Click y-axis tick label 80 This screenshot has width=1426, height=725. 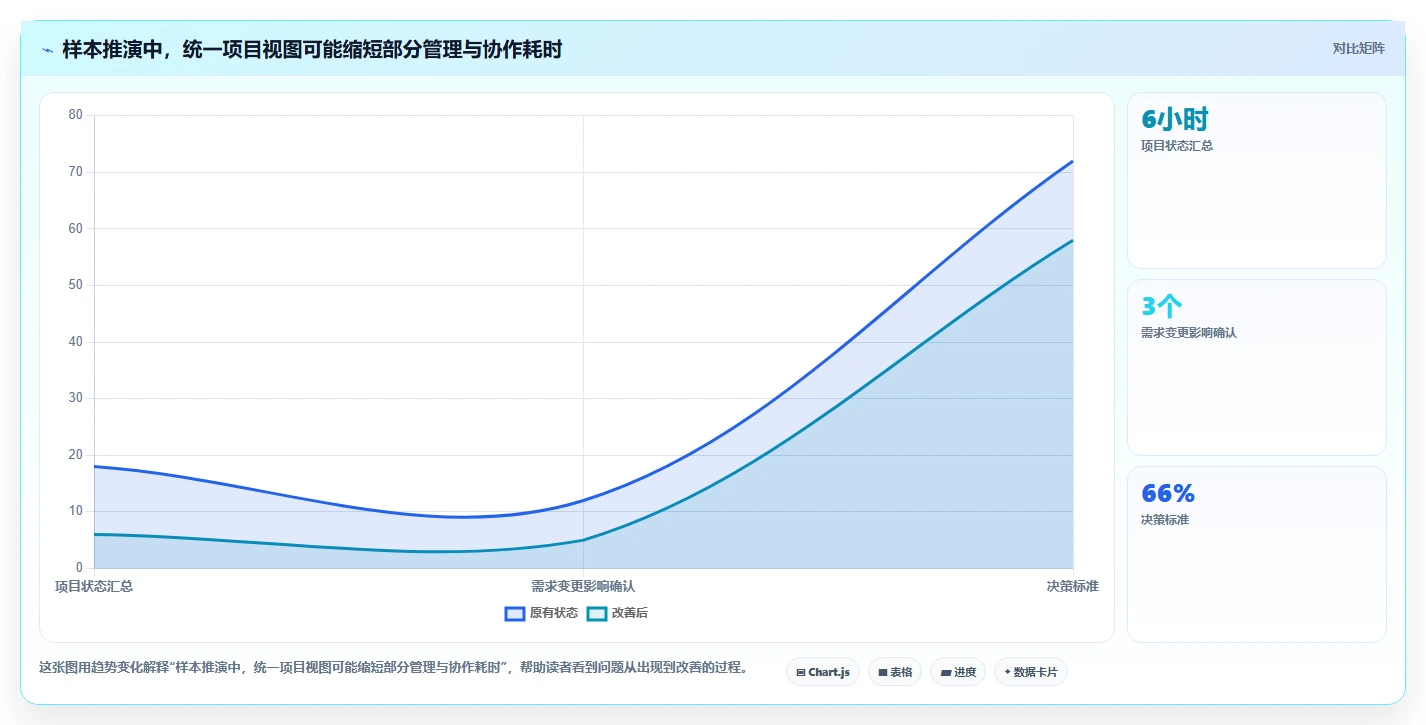(x=76, y=115)
